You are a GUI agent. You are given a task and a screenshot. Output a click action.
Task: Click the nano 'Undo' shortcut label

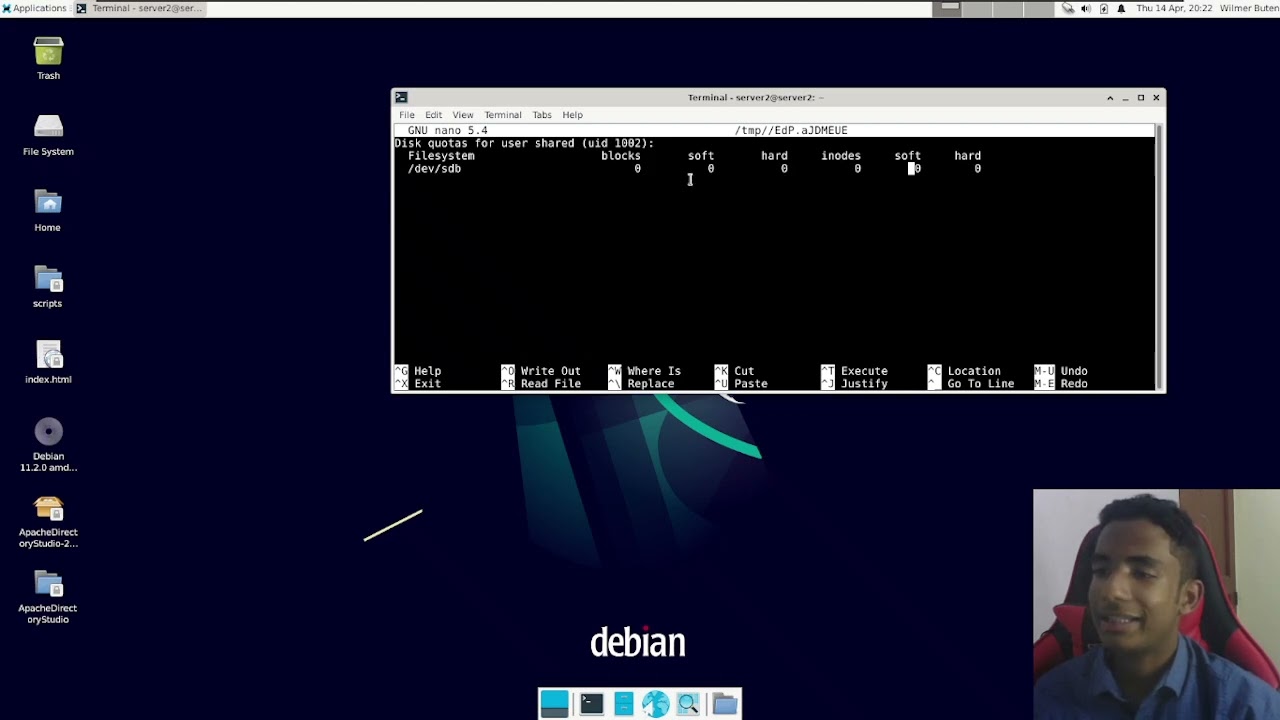1074,371
